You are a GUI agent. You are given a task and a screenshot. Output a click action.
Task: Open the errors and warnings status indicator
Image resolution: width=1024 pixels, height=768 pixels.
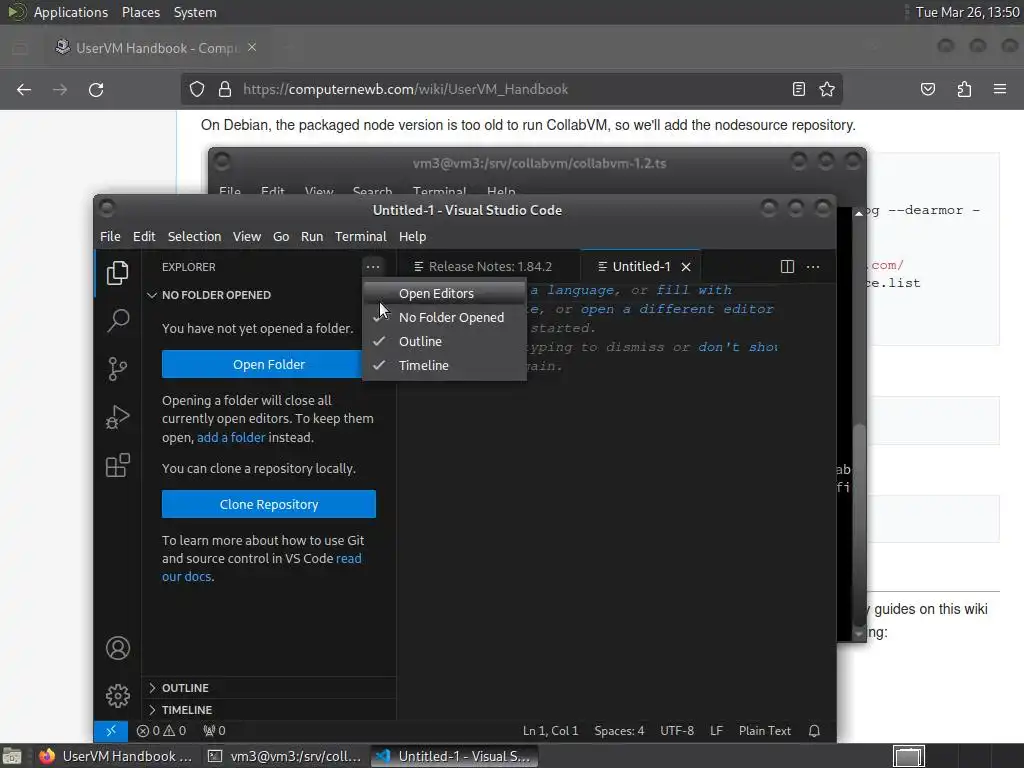click(161, 731)
